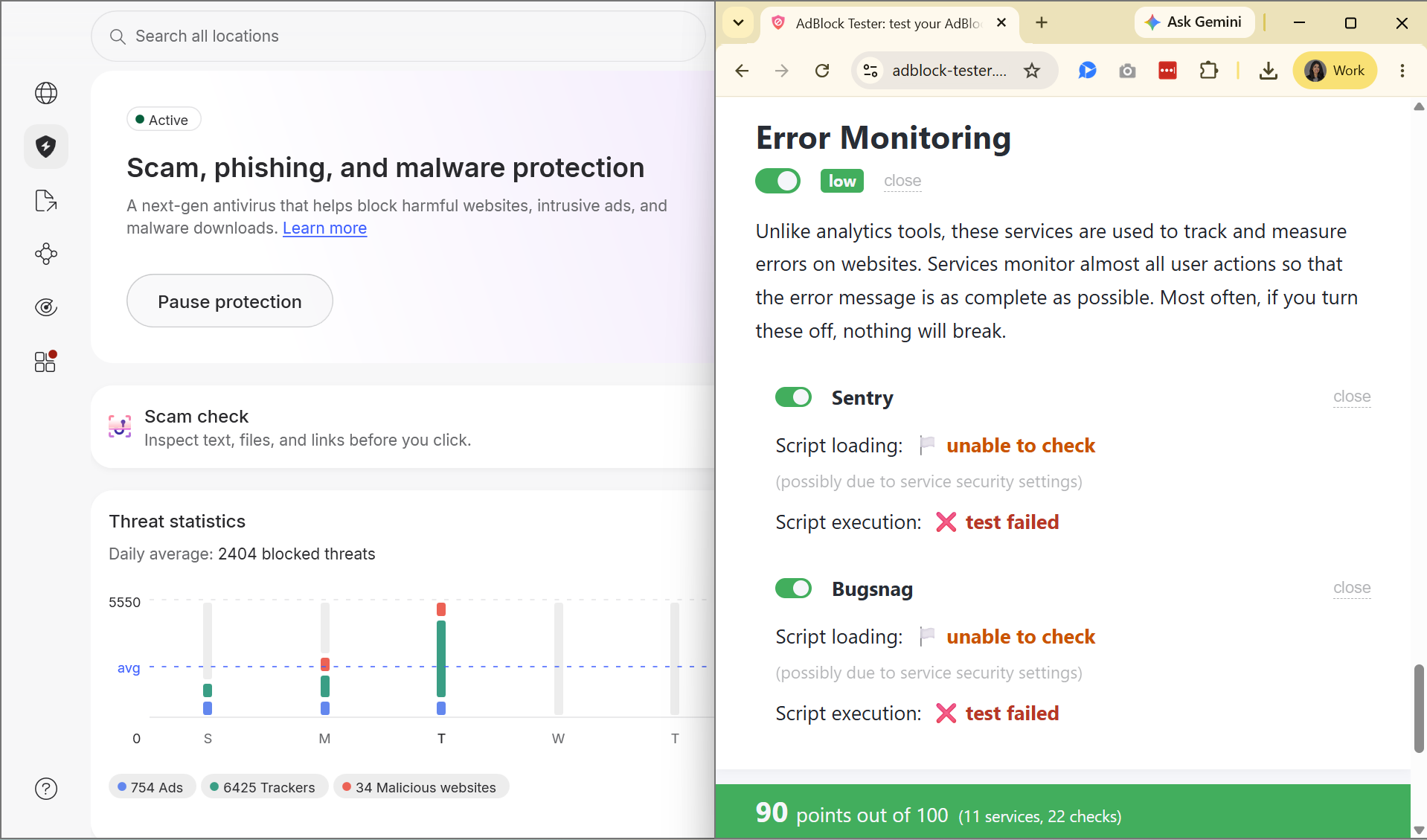Viewport: 1427px width, 840px height.
Task: Toggle the Error Monitoring switch
Action: pyautogui.click(x=777, y=181)
